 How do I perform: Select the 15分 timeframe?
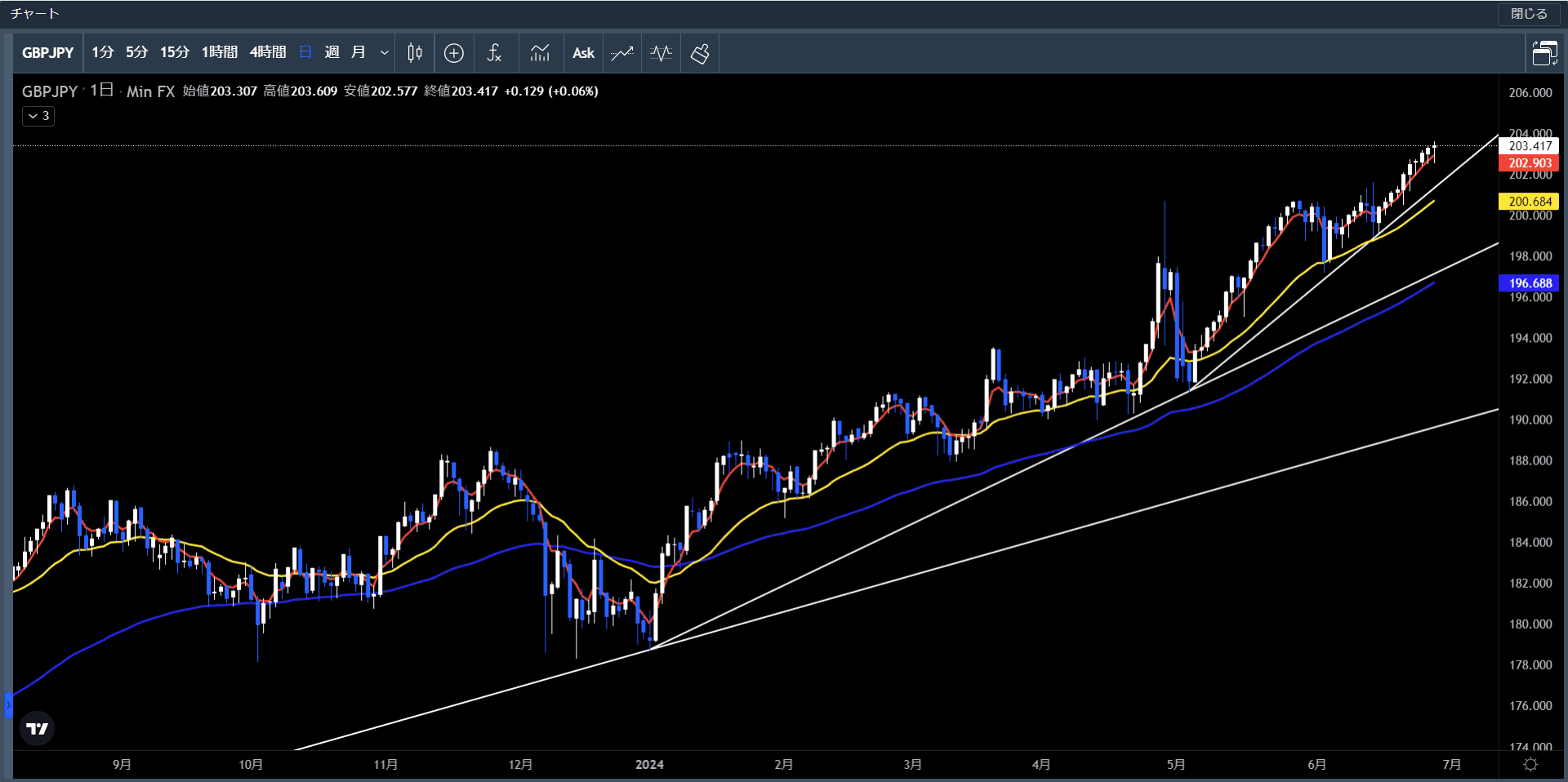(175, 52)
